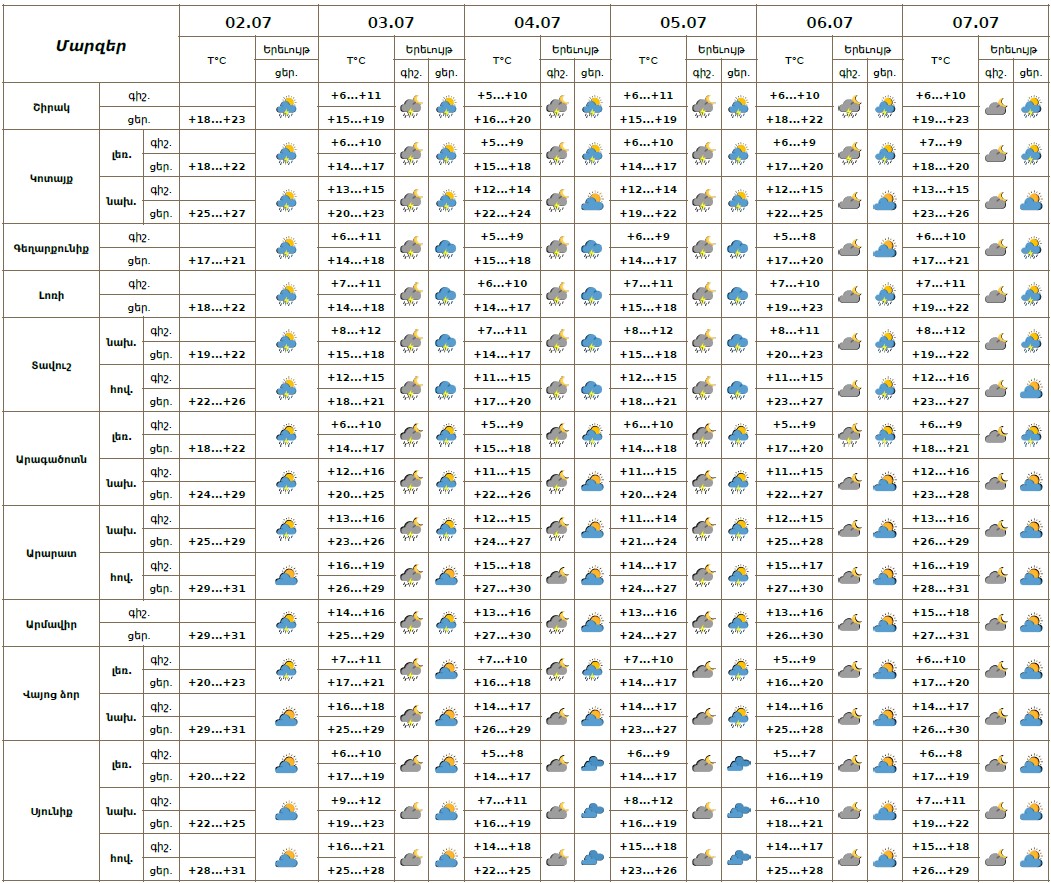Click Լոռի night weather icon for 03.07
The image size is (1051, 883).
pyautogui.click(x=410, y=295)
